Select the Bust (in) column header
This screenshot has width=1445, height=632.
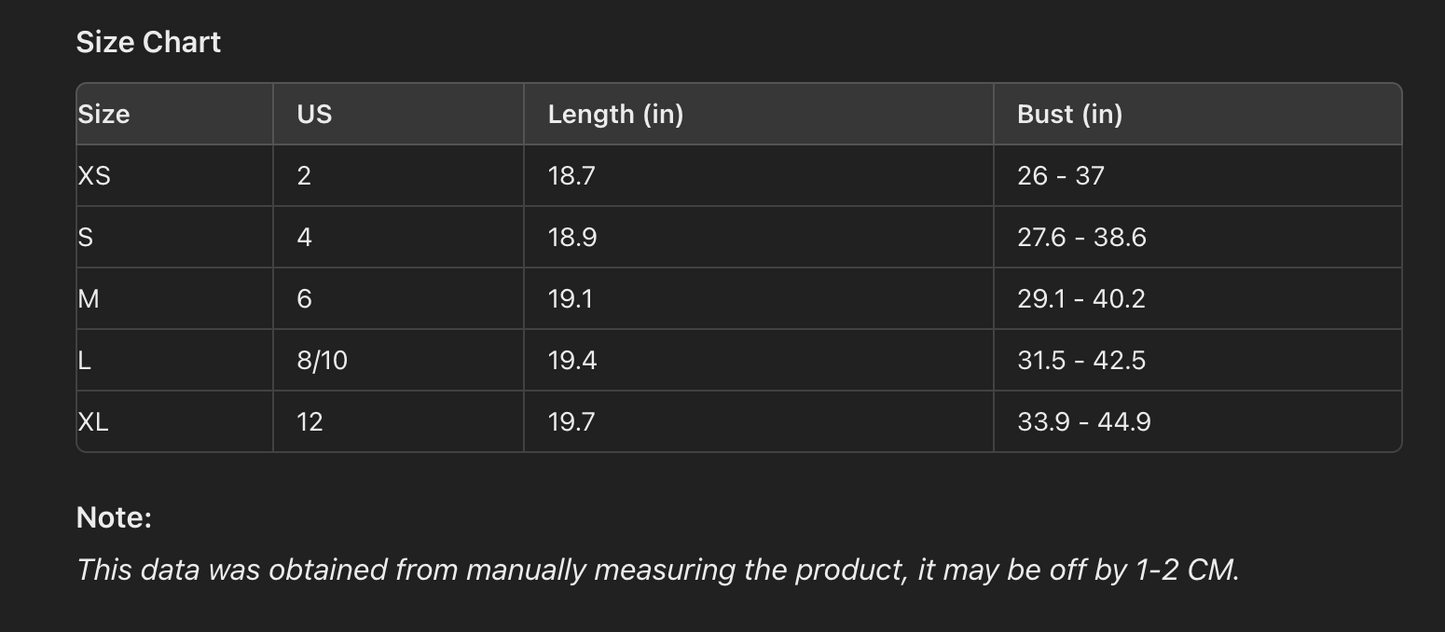1069,114
